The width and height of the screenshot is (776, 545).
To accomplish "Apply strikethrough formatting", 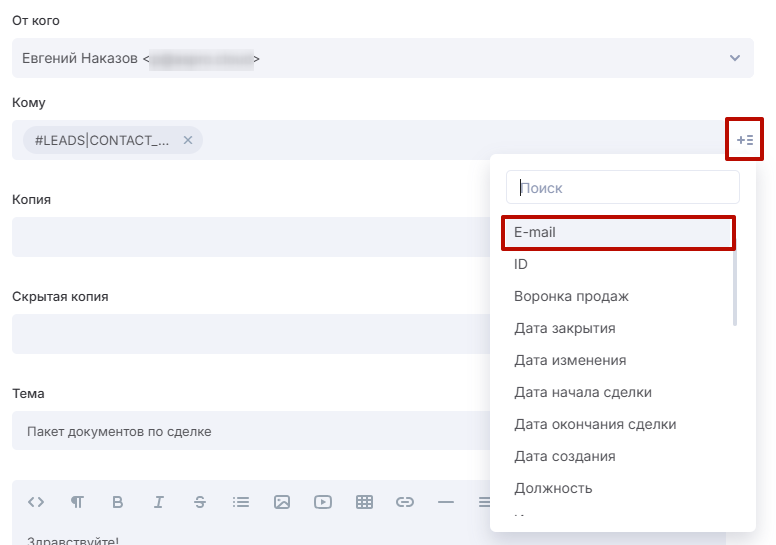I will click(199, 502).
